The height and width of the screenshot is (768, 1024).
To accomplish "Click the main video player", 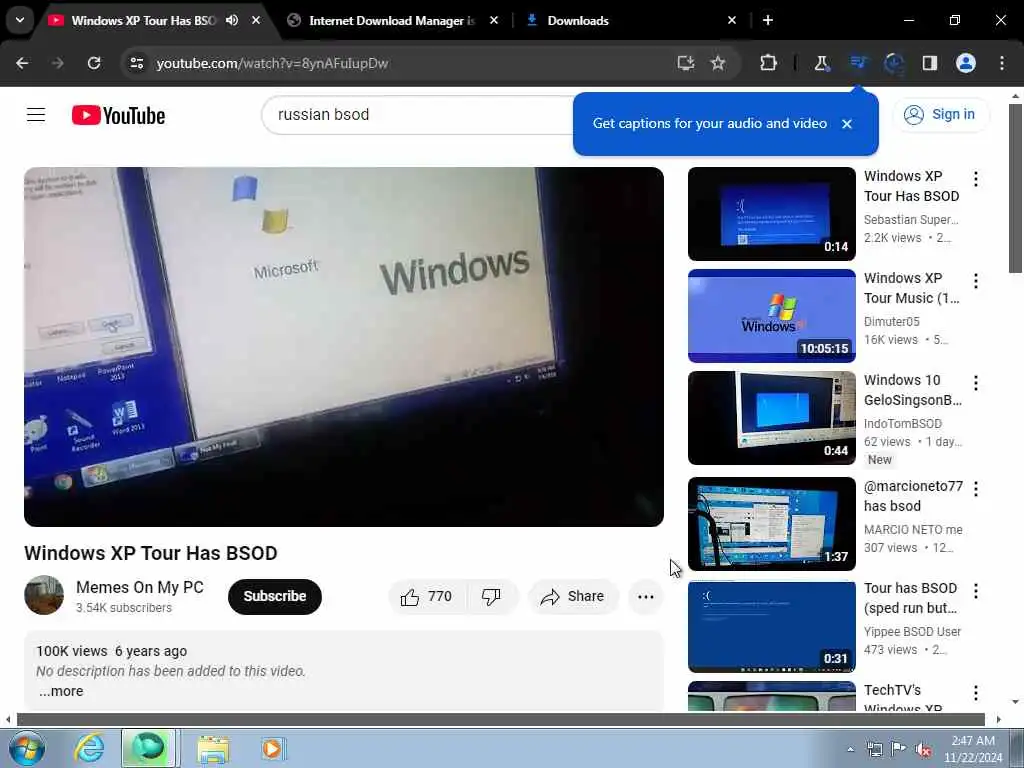I will coord(344,347).
